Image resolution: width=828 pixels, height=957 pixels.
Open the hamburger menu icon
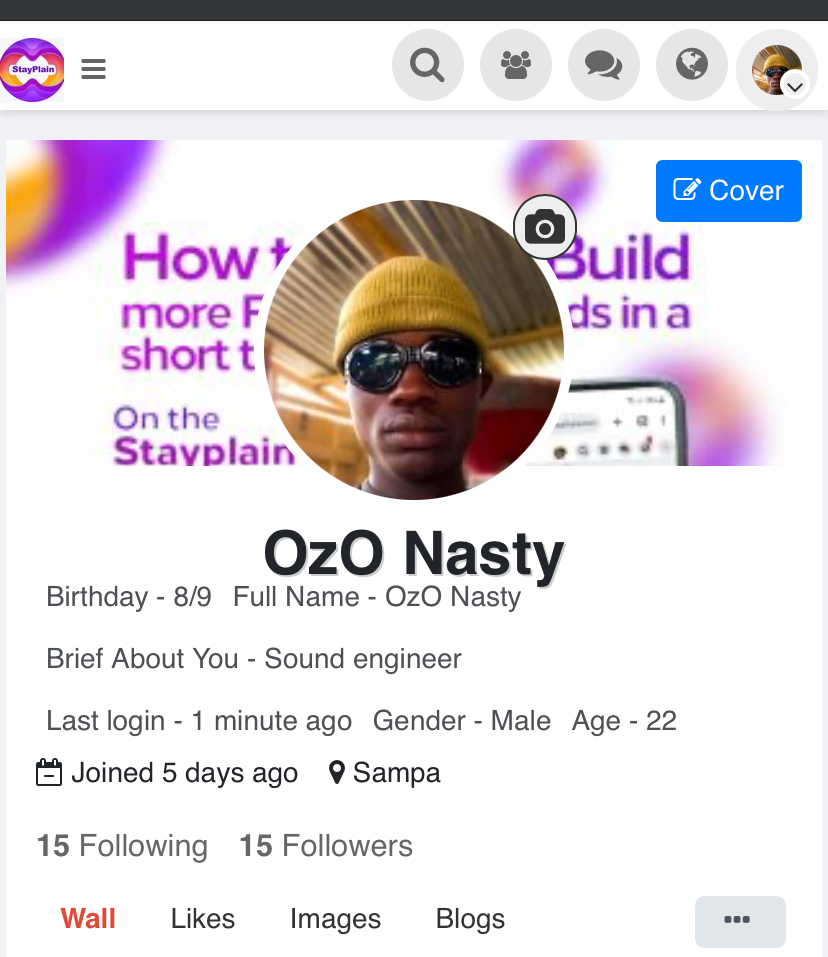click(x=94, y=69)
